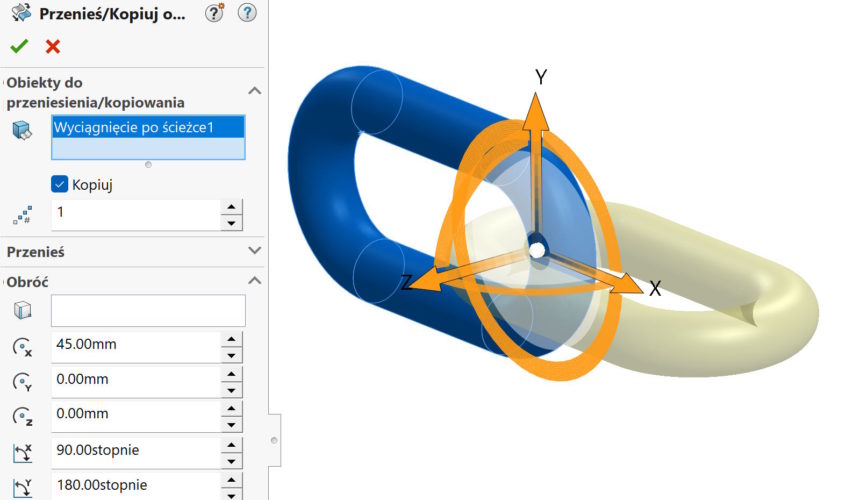Toggle the Kopiuj checkbox
This screenshot has width=860, height=500.
tap(59, 185)
